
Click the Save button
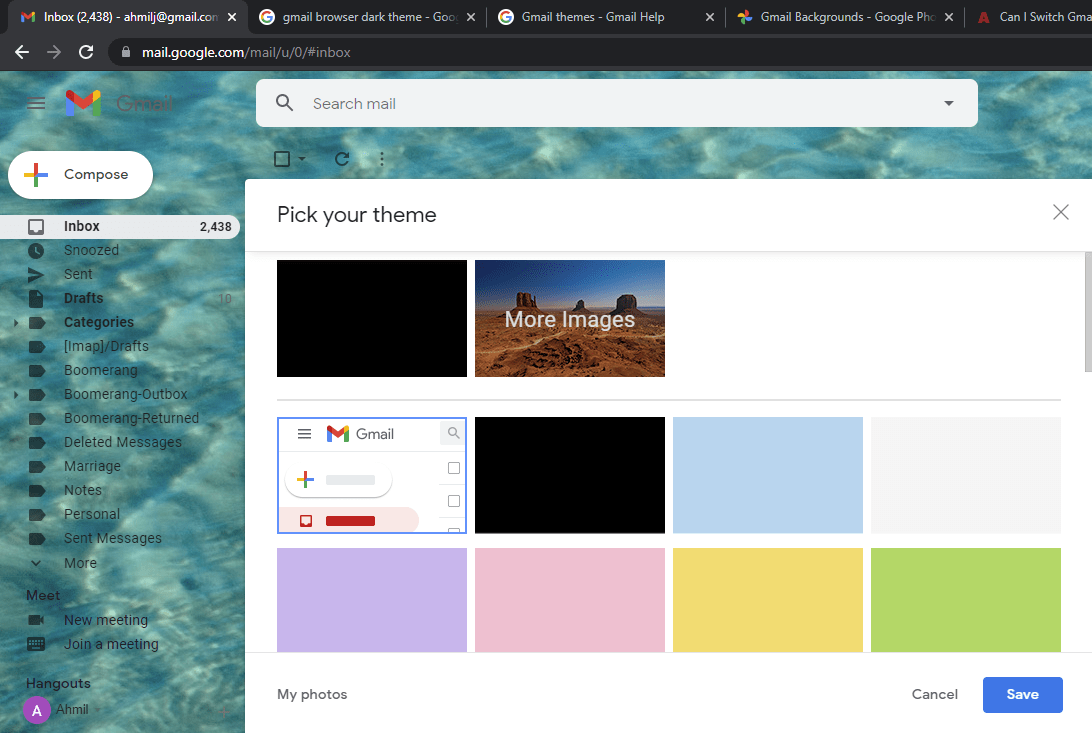click(x=1022, y=695)
